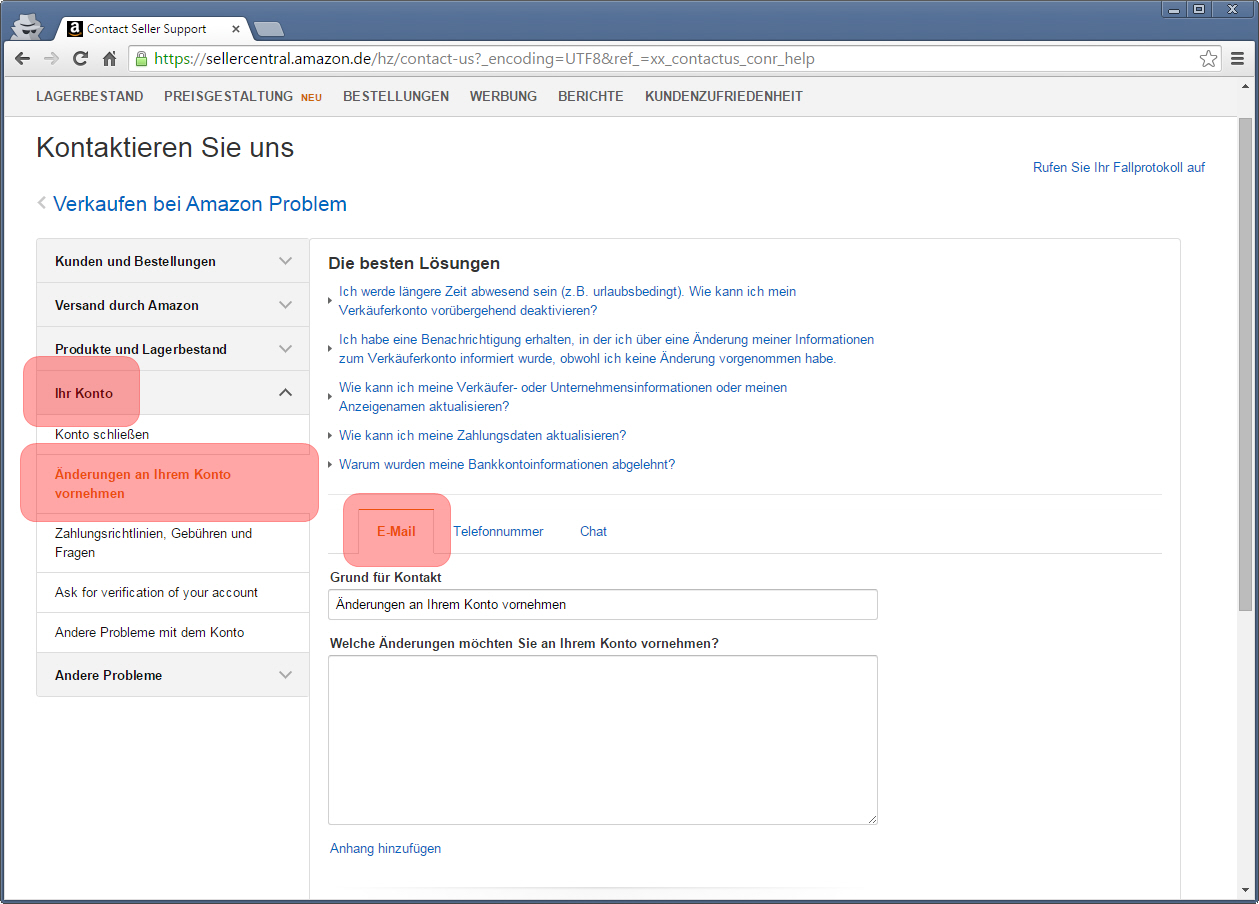Open link about Benachrichtigung of account information change

pyautogui.click(x=606, y=349)
